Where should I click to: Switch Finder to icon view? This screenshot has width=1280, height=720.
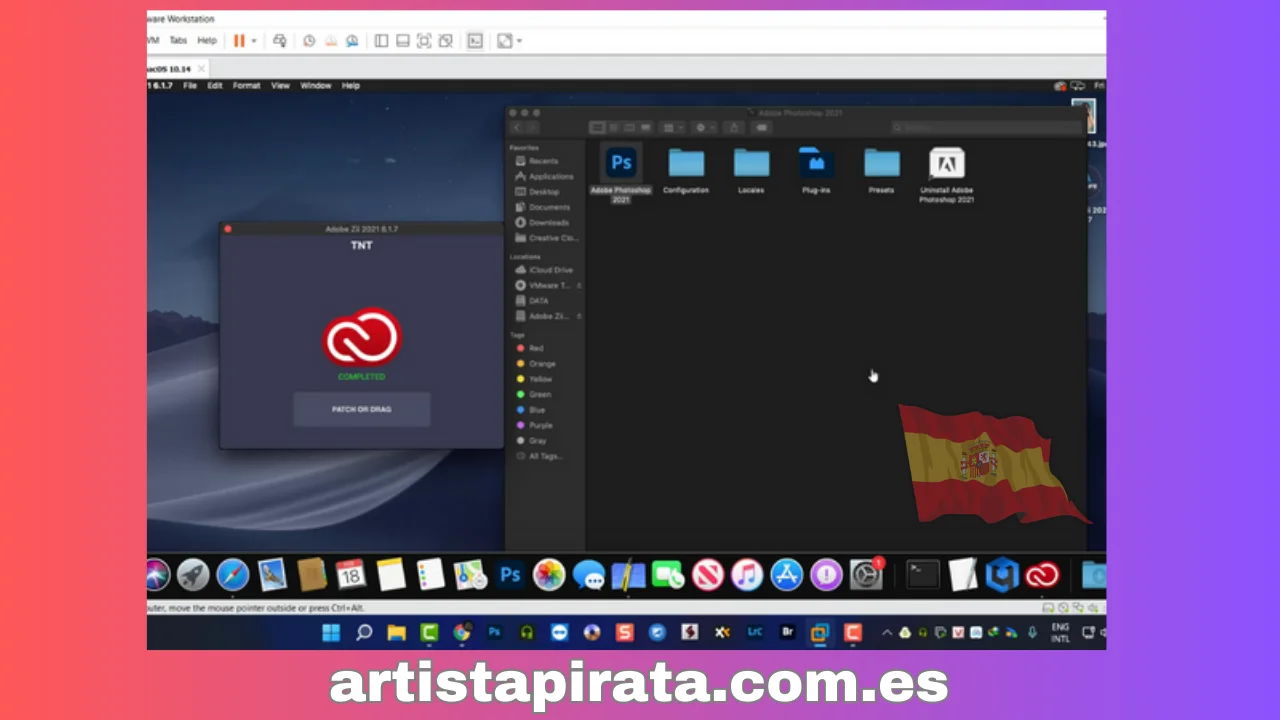[597, 128]
